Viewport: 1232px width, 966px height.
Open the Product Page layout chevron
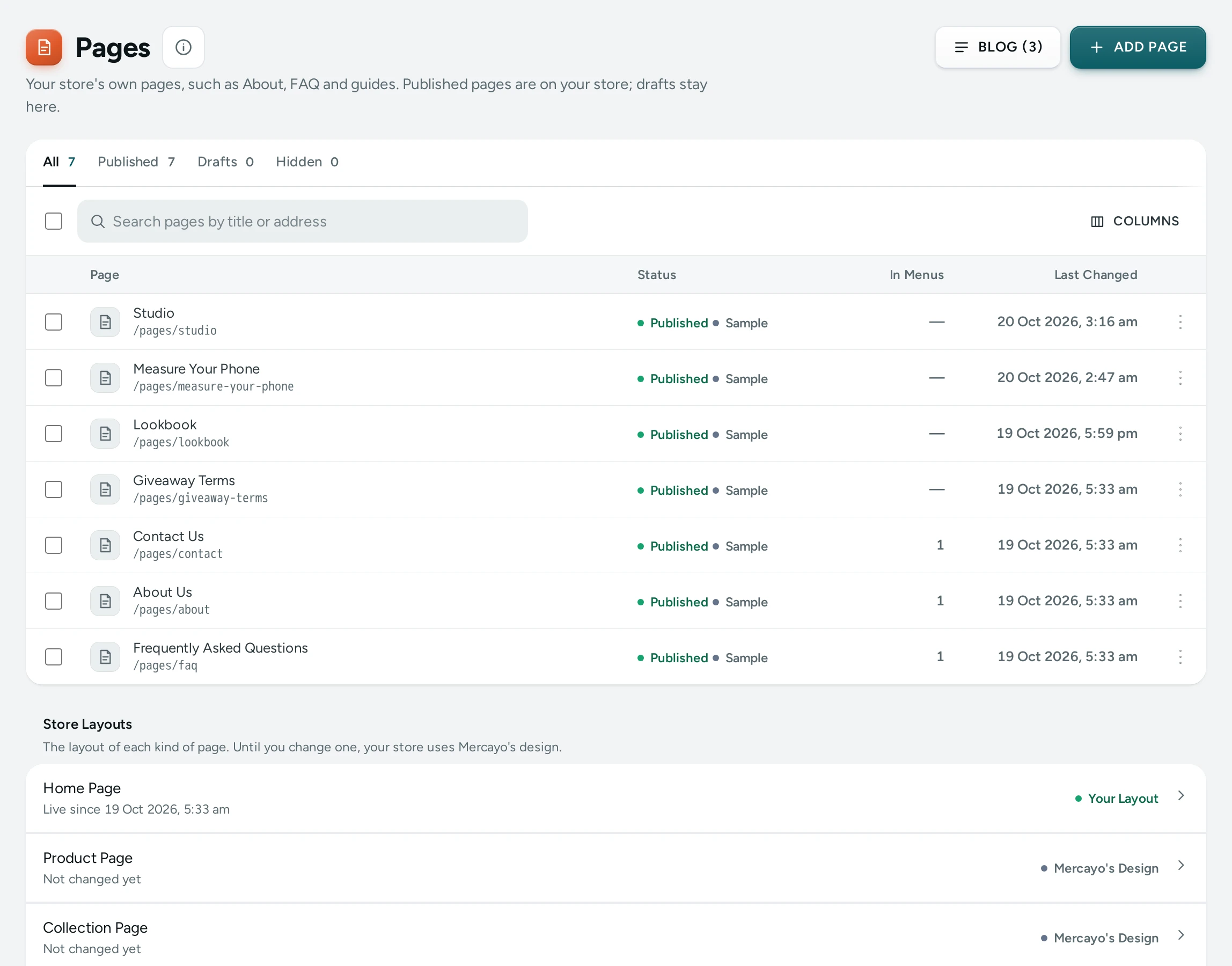click(x=1180, y=865)
